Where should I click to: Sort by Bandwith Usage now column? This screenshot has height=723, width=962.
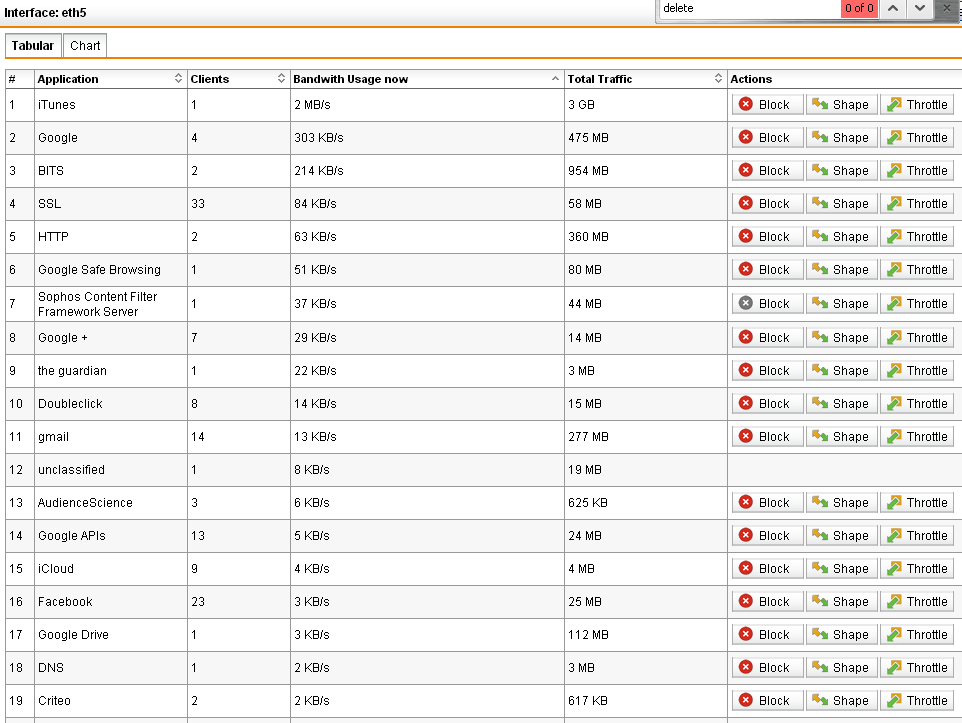[x=426, y=79]
